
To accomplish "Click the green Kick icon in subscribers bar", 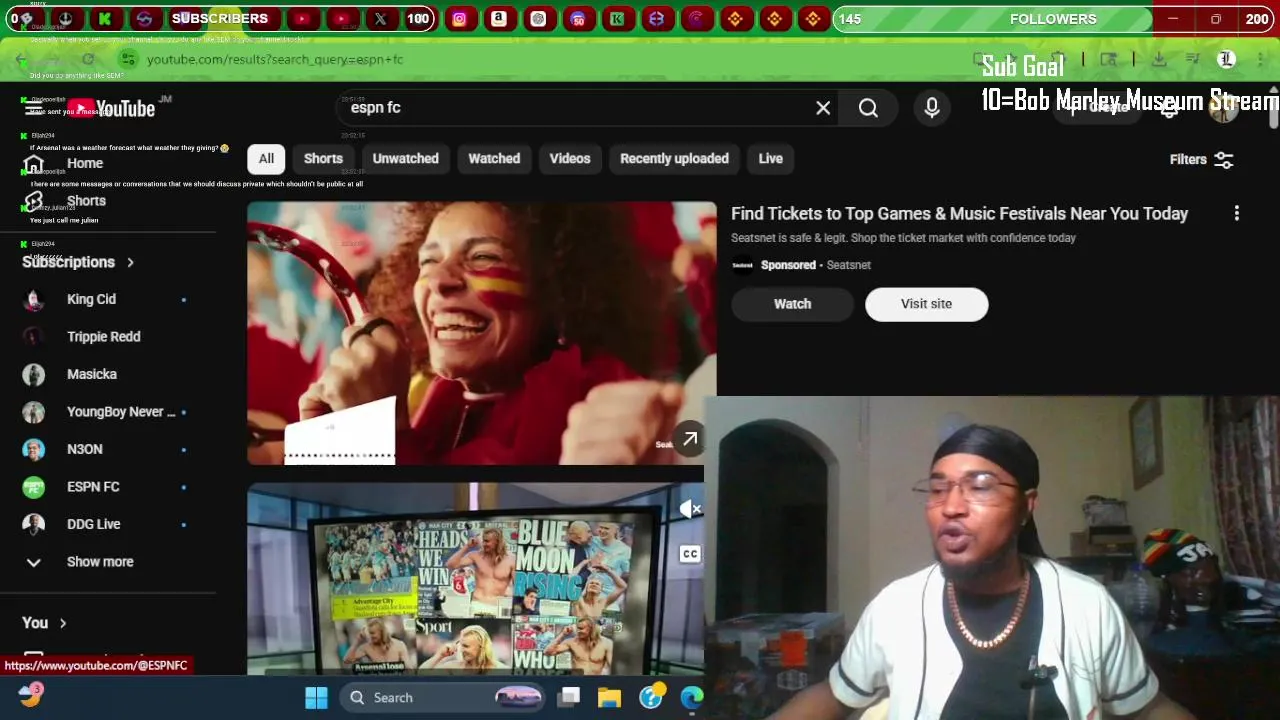I will [x=105, y=19].
